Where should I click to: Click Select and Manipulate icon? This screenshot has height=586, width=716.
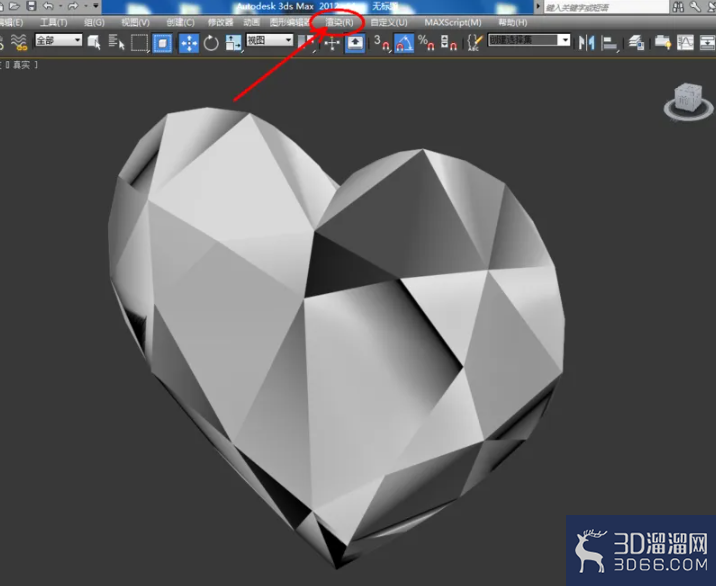332,43
